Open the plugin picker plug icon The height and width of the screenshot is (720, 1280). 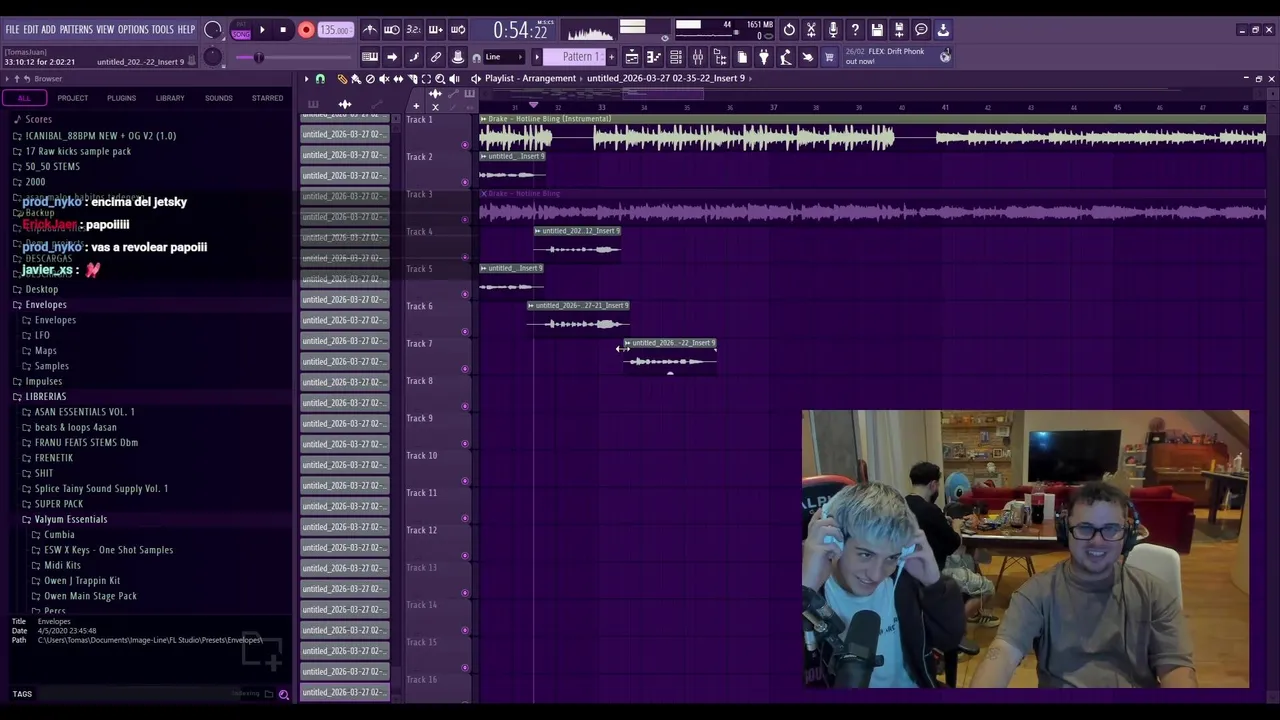pos(763,57)
